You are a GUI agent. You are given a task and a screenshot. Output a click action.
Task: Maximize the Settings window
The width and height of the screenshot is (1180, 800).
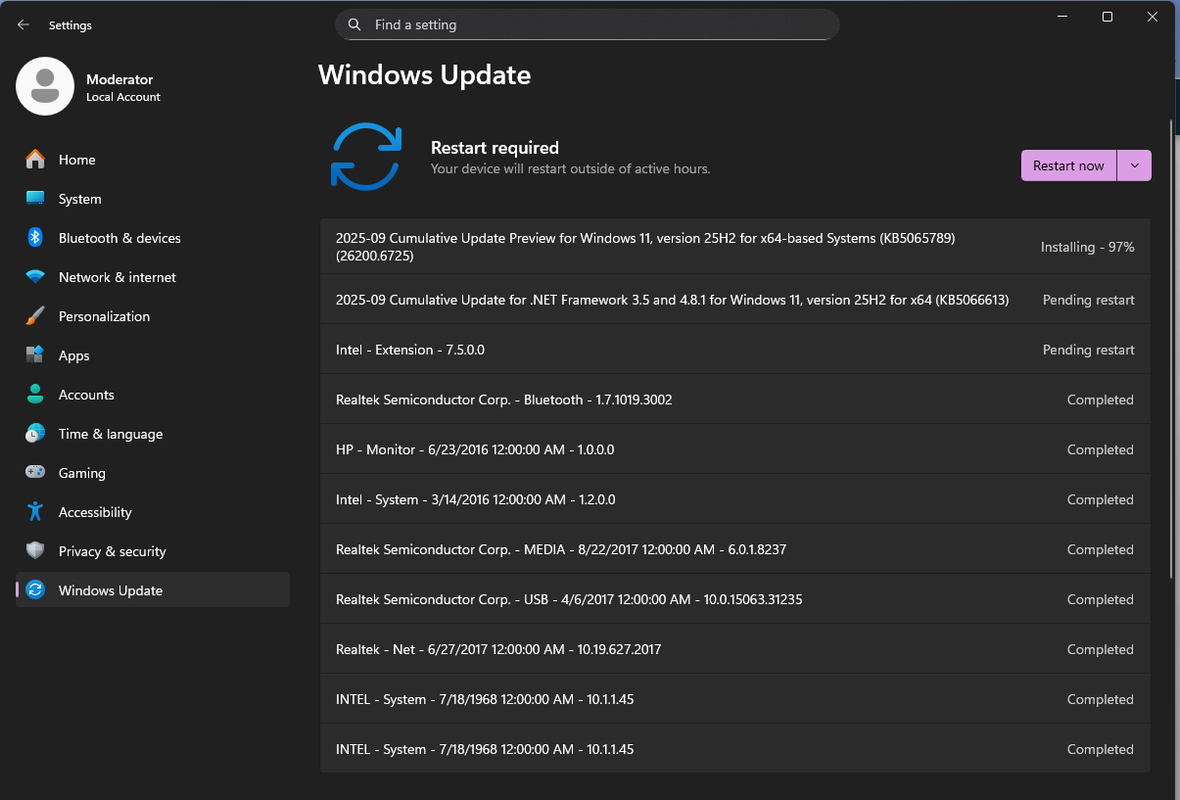coord(1107,17)
